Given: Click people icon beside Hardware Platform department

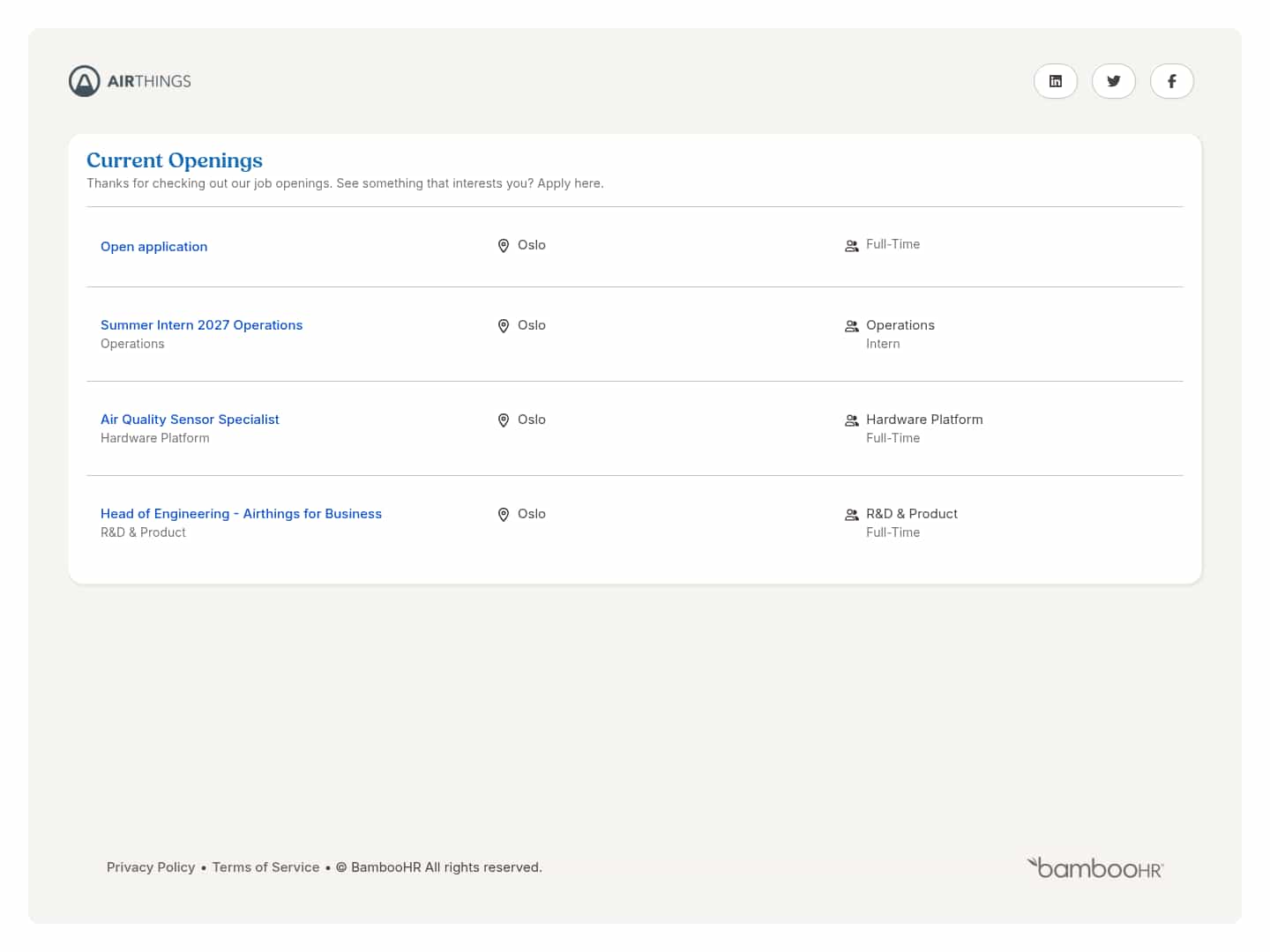Looking at the screenshot, I should pos(852,420).
